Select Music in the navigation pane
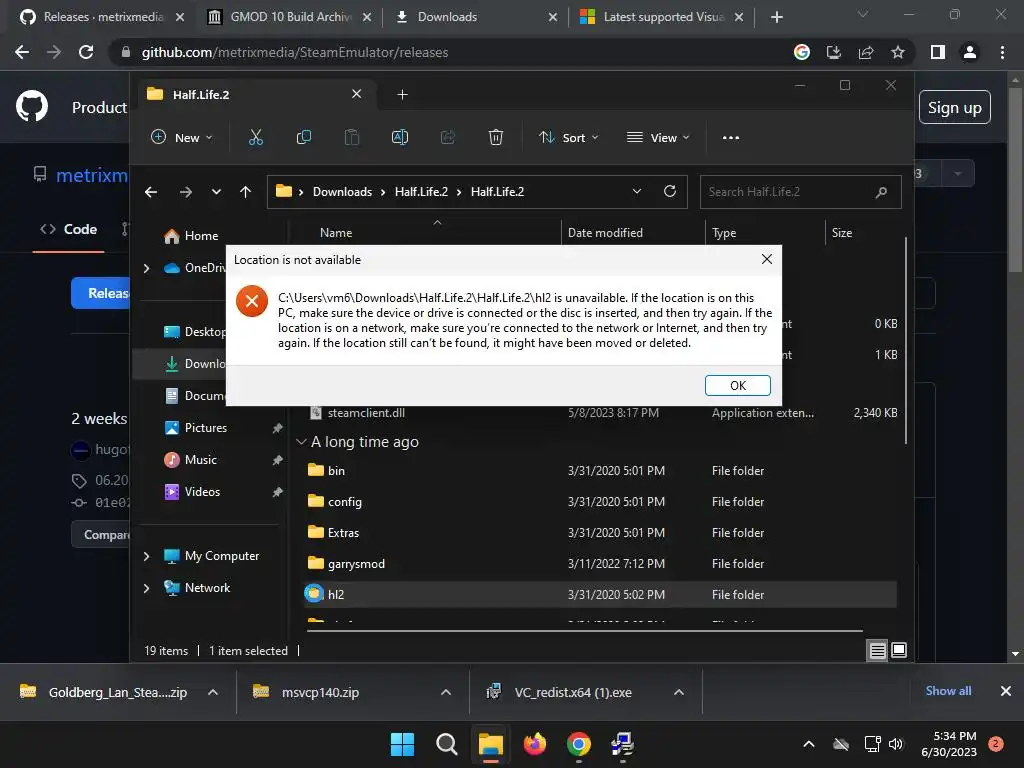The width and height of the screenshot is (1024, 768). tap(200, 460)
